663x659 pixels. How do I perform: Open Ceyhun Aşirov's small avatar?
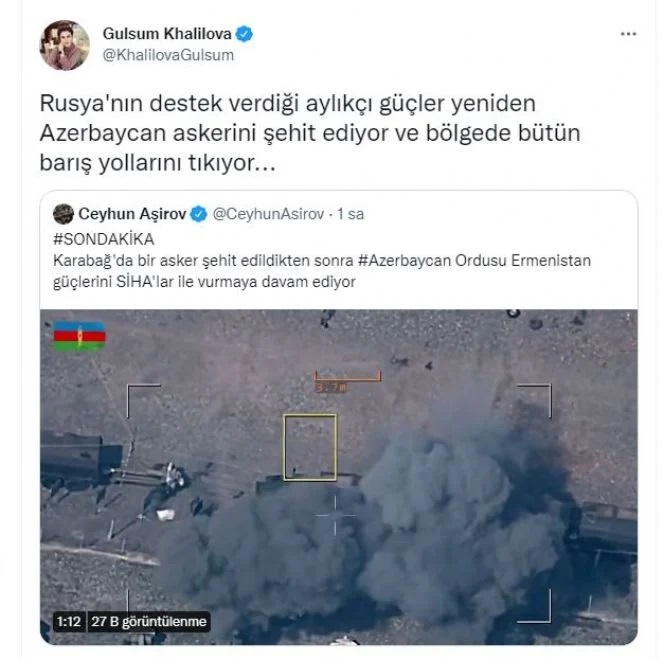[63, 214]
